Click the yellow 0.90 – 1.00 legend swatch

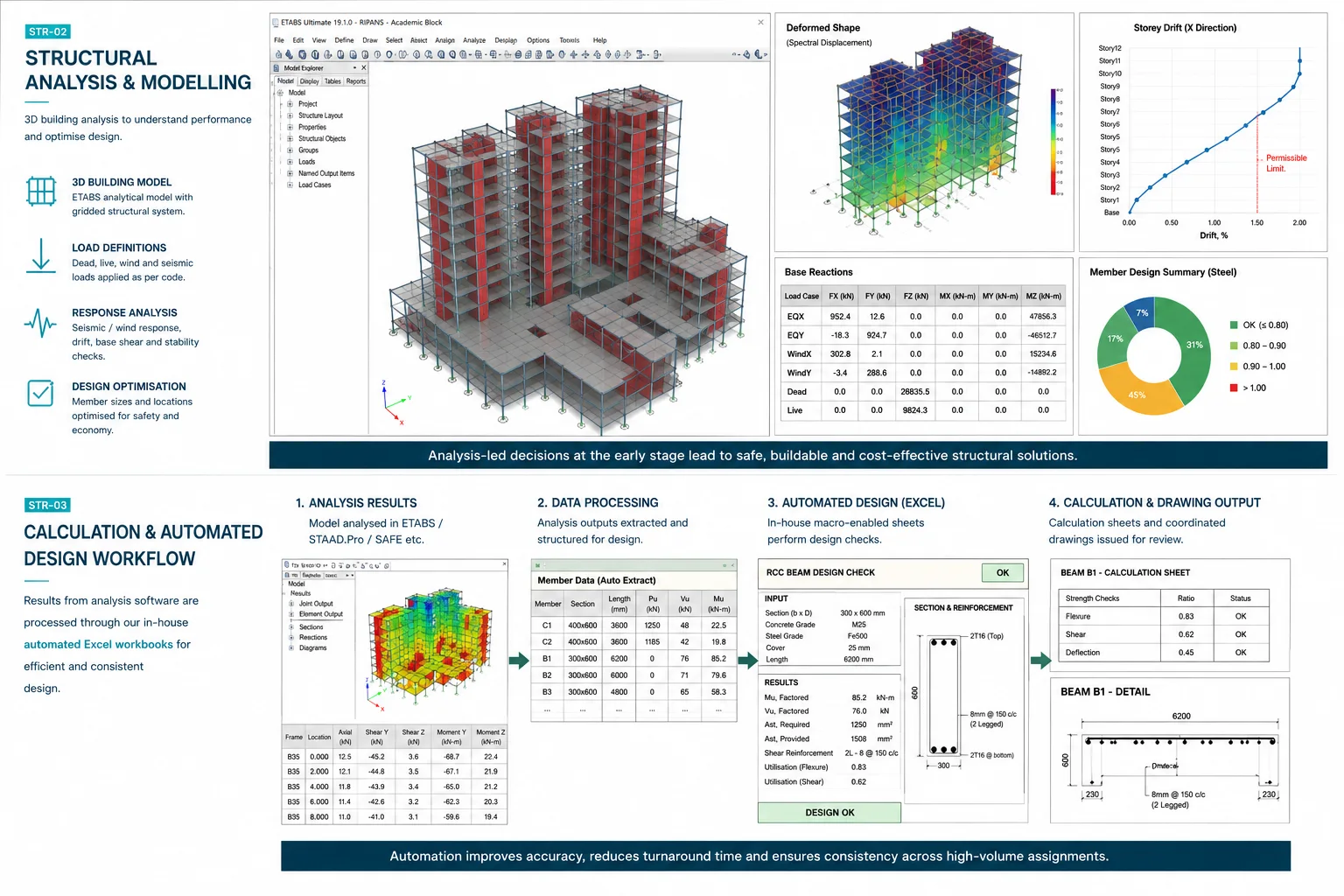click(x=1234, y=367)
